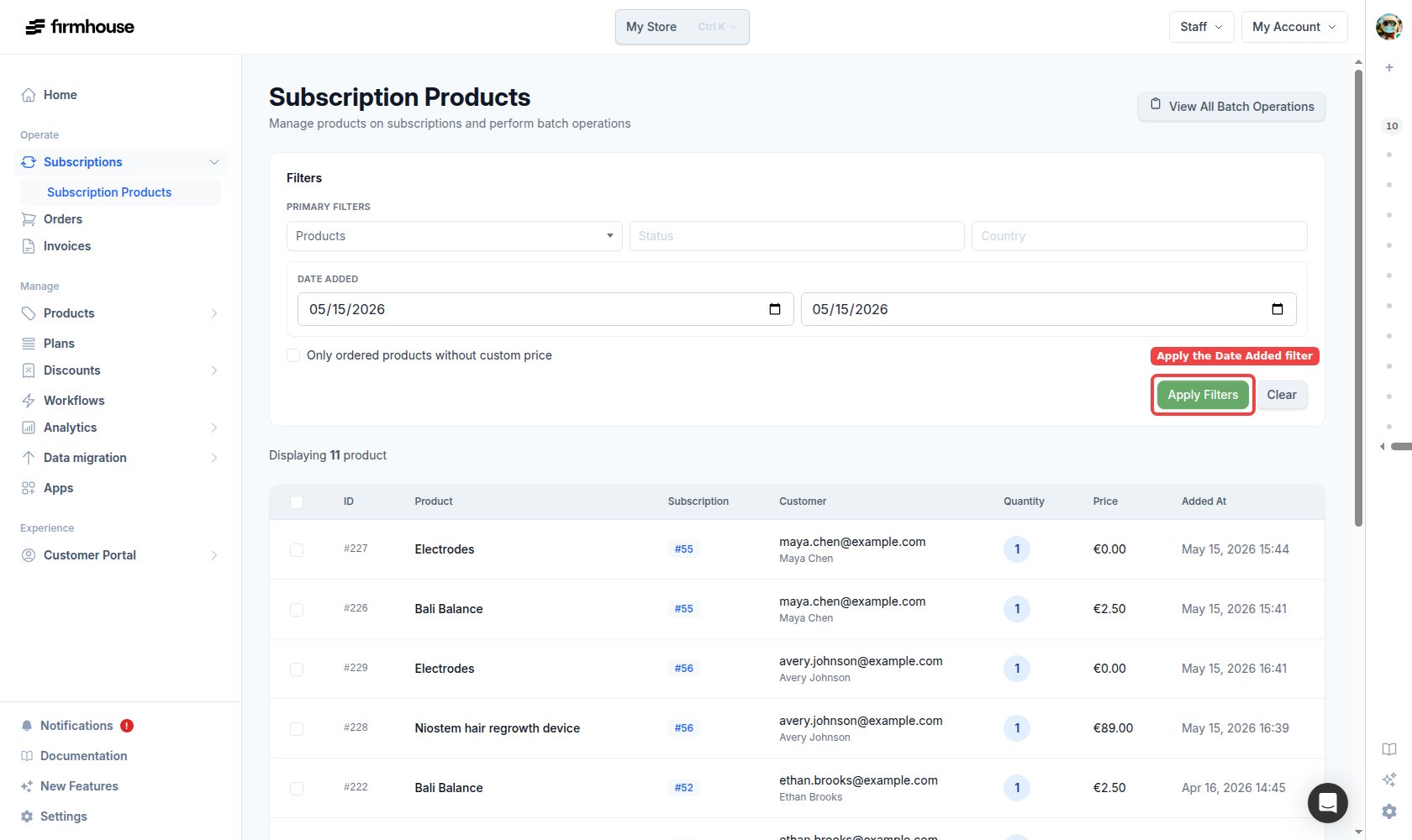This screenshot has height=840, width=1412.
Task: Open start date calendar picker icon
Action: (x=775, y=309)
